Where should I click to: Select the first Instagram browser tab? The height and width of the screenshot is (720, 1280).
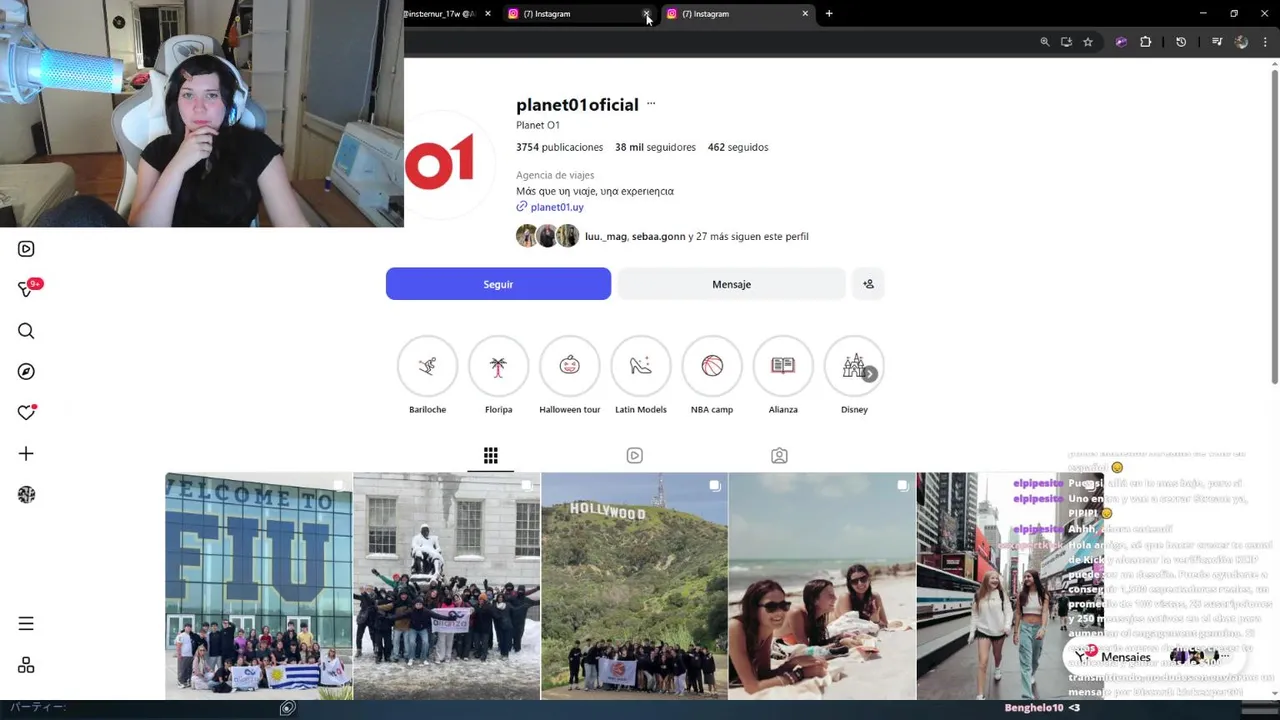pos(573,14)
